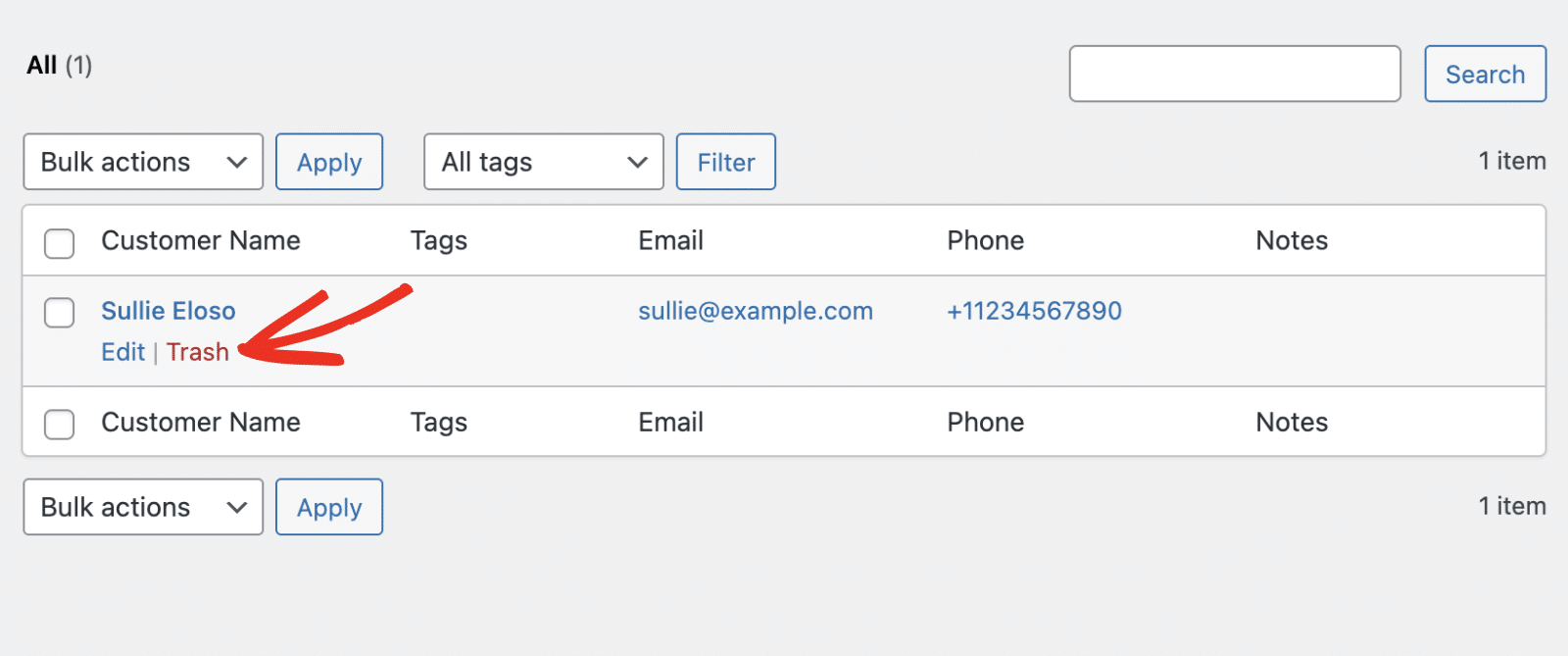The image size is (1568, 656).
Task: Click the sullie@example.com email link
Action: point(755,311)
